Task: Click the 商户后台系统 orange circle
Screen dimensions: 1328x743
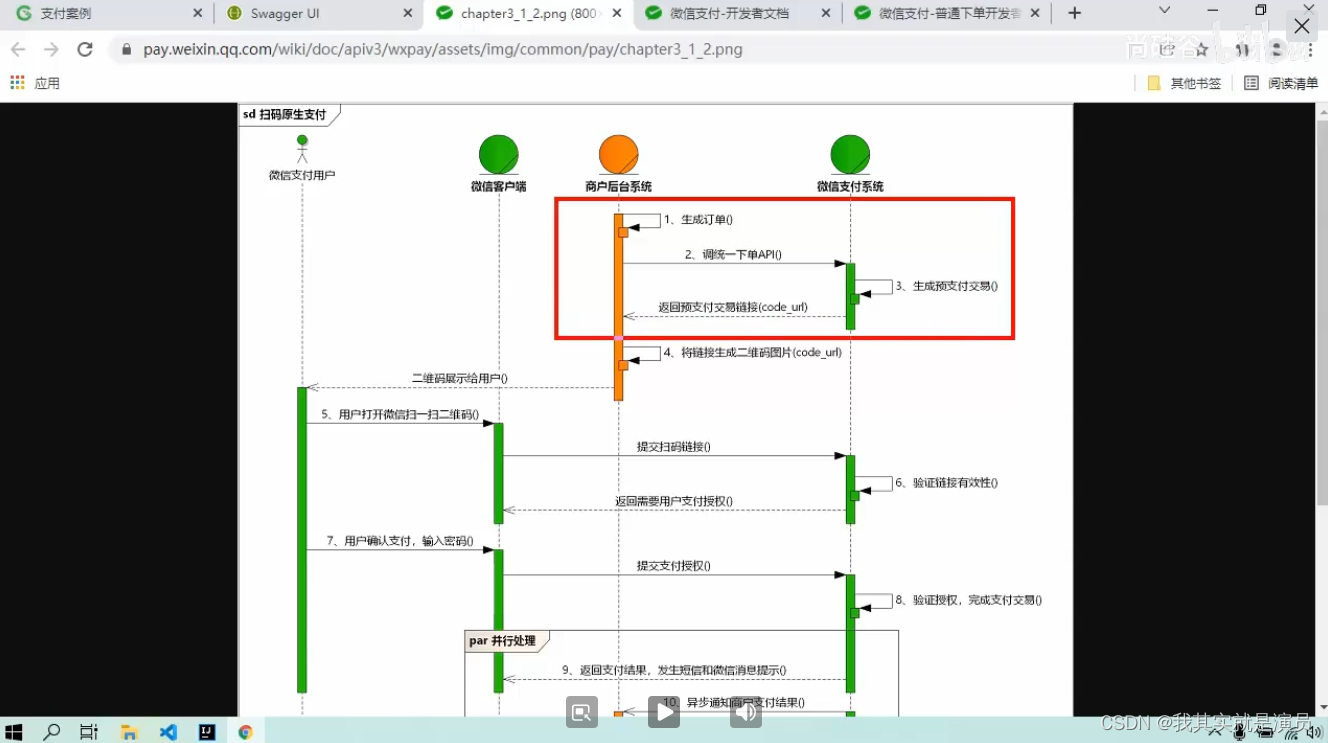Action: [x=618, y=155]
